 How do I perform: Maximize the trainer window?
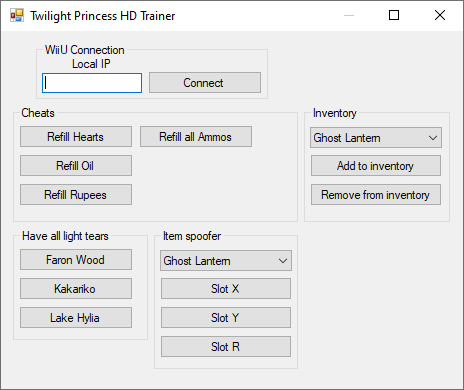pos(394,15)
